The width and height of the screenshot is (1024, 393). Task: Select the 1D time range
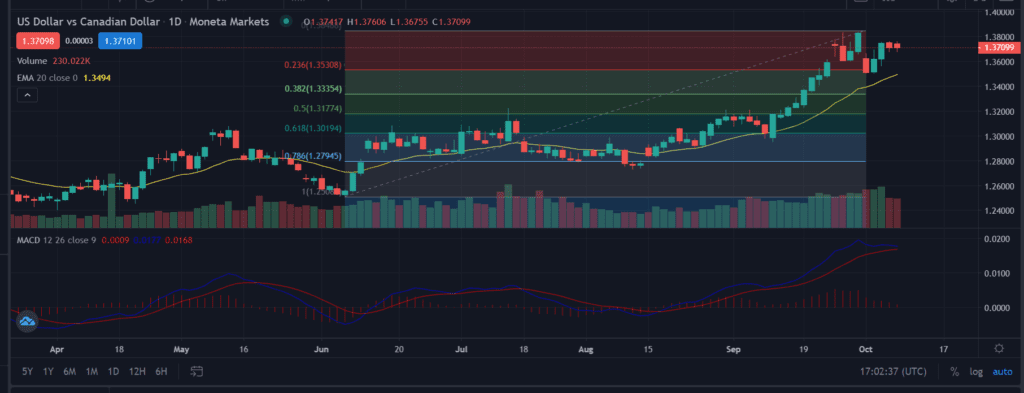(x=113, y=371)
